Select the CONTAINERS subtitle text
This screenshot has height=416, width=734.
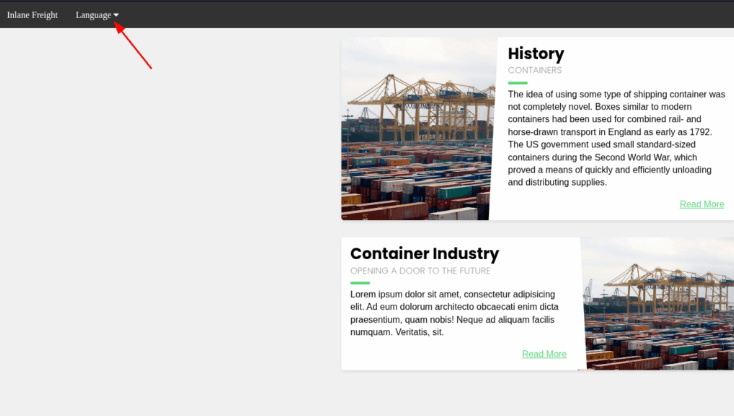point(534,71)
